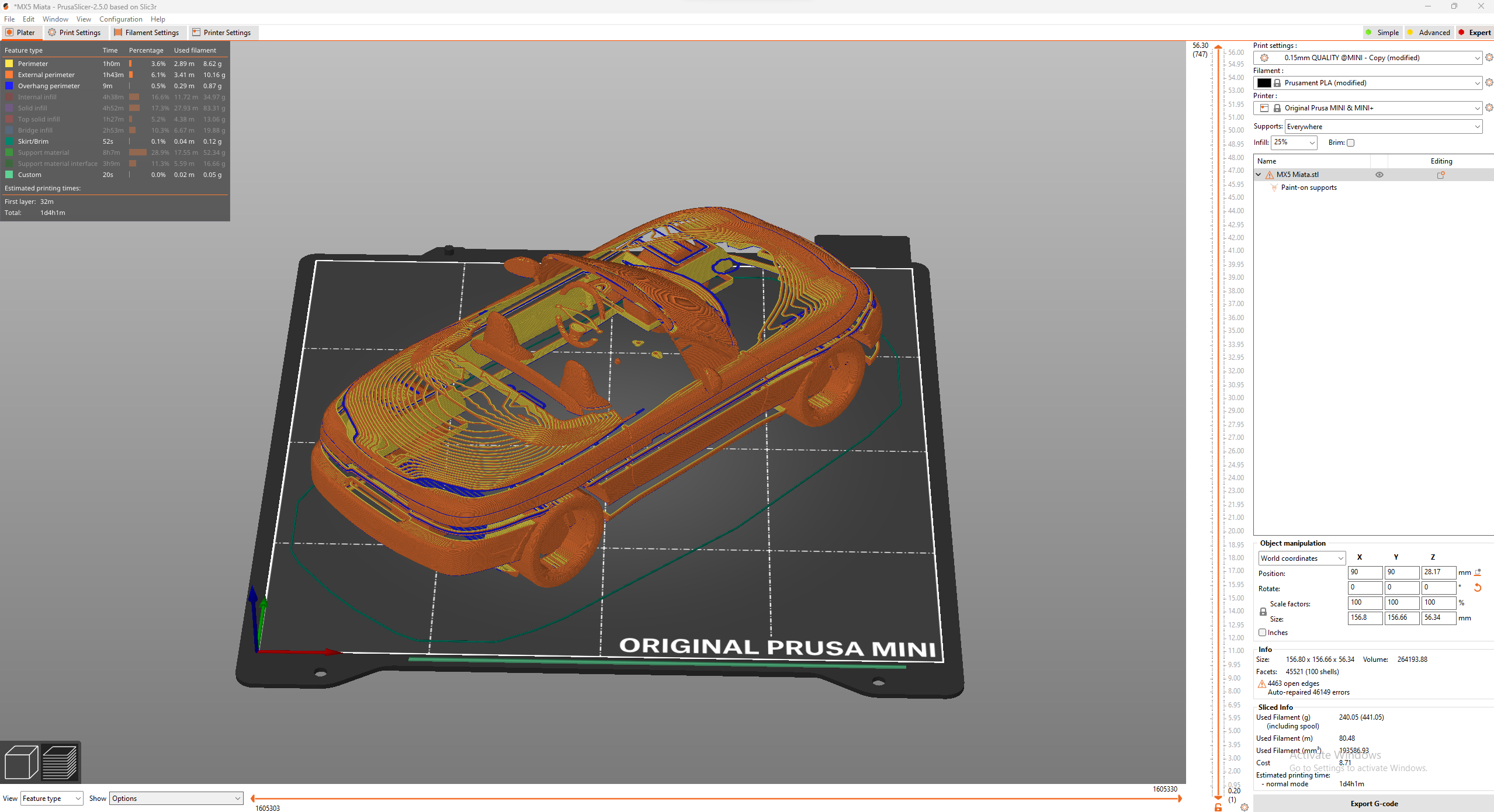Open the World coordinates dropdown

(x=1301, y=558)
